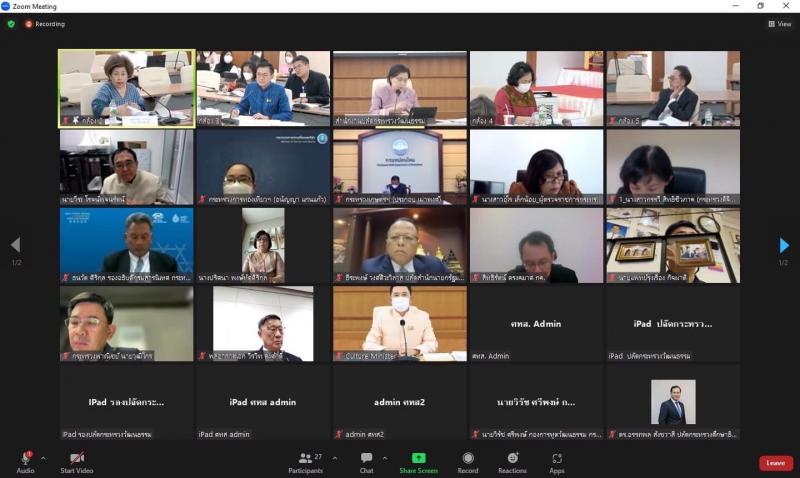The width and height of the screenshot is (800, 478).
Task: Open the Participants panel icon
Action: [306, 458]
